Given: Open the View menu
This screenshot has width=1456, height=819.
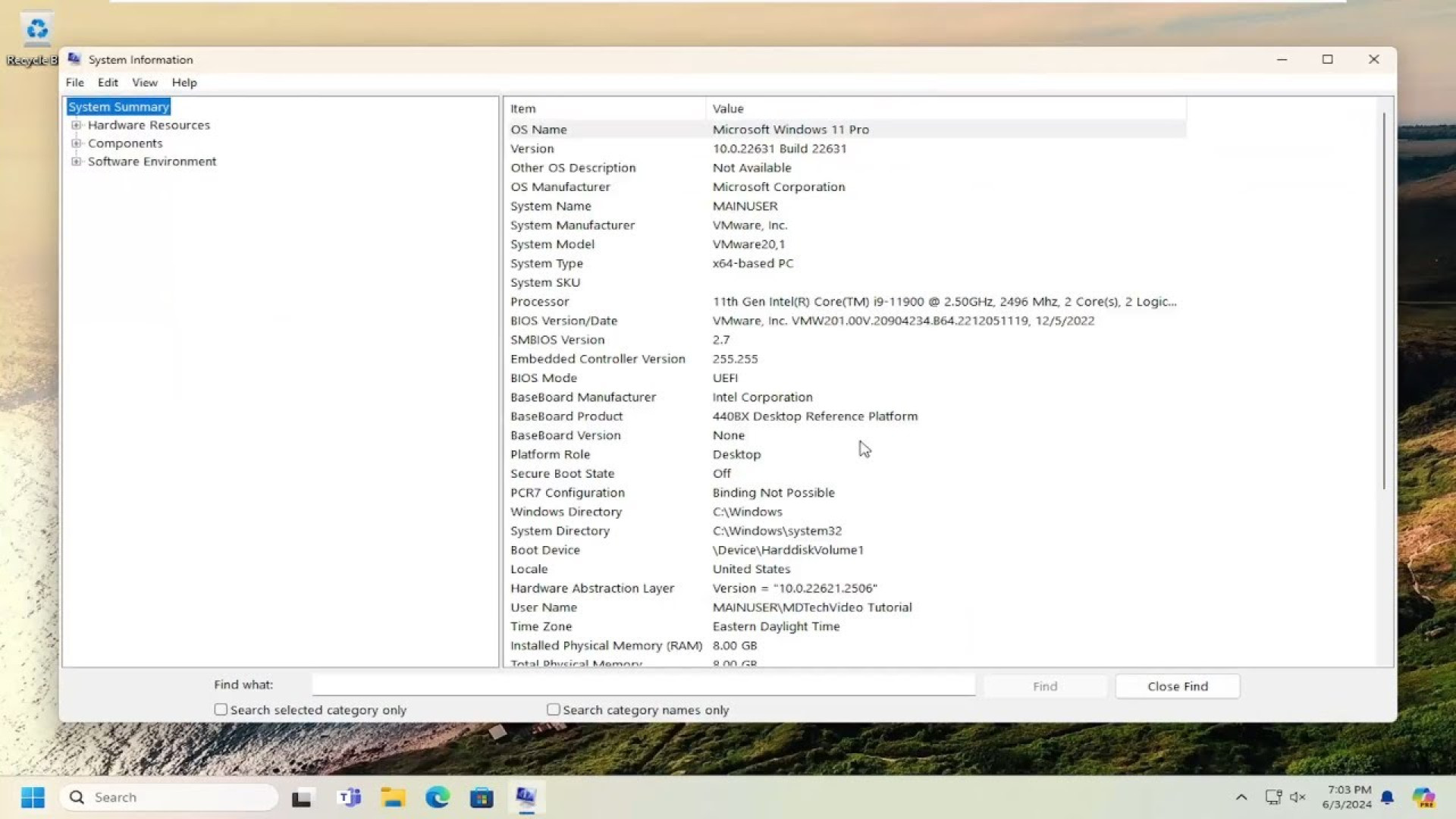Looking at the screenshot, I should [x=145, y=83].
